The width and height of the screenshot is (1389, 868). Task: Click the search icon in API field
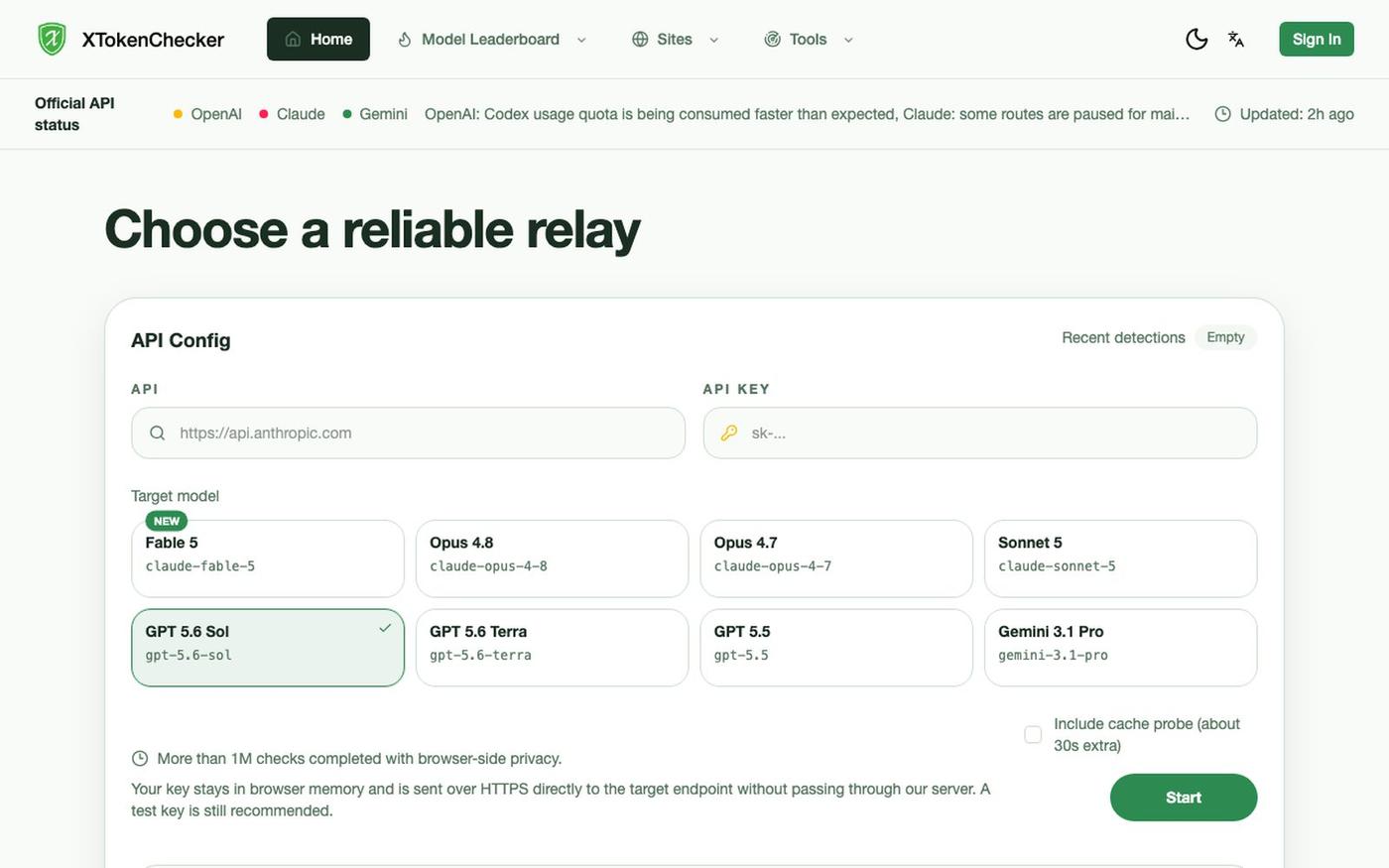[157, 433]
